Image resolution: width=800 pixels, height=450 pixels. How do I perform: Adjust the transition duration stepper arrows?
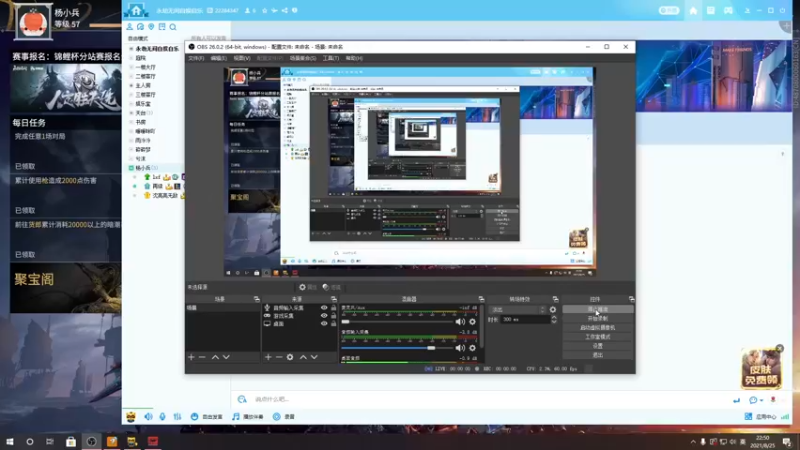pyautogui.click(x=554, y=319)
